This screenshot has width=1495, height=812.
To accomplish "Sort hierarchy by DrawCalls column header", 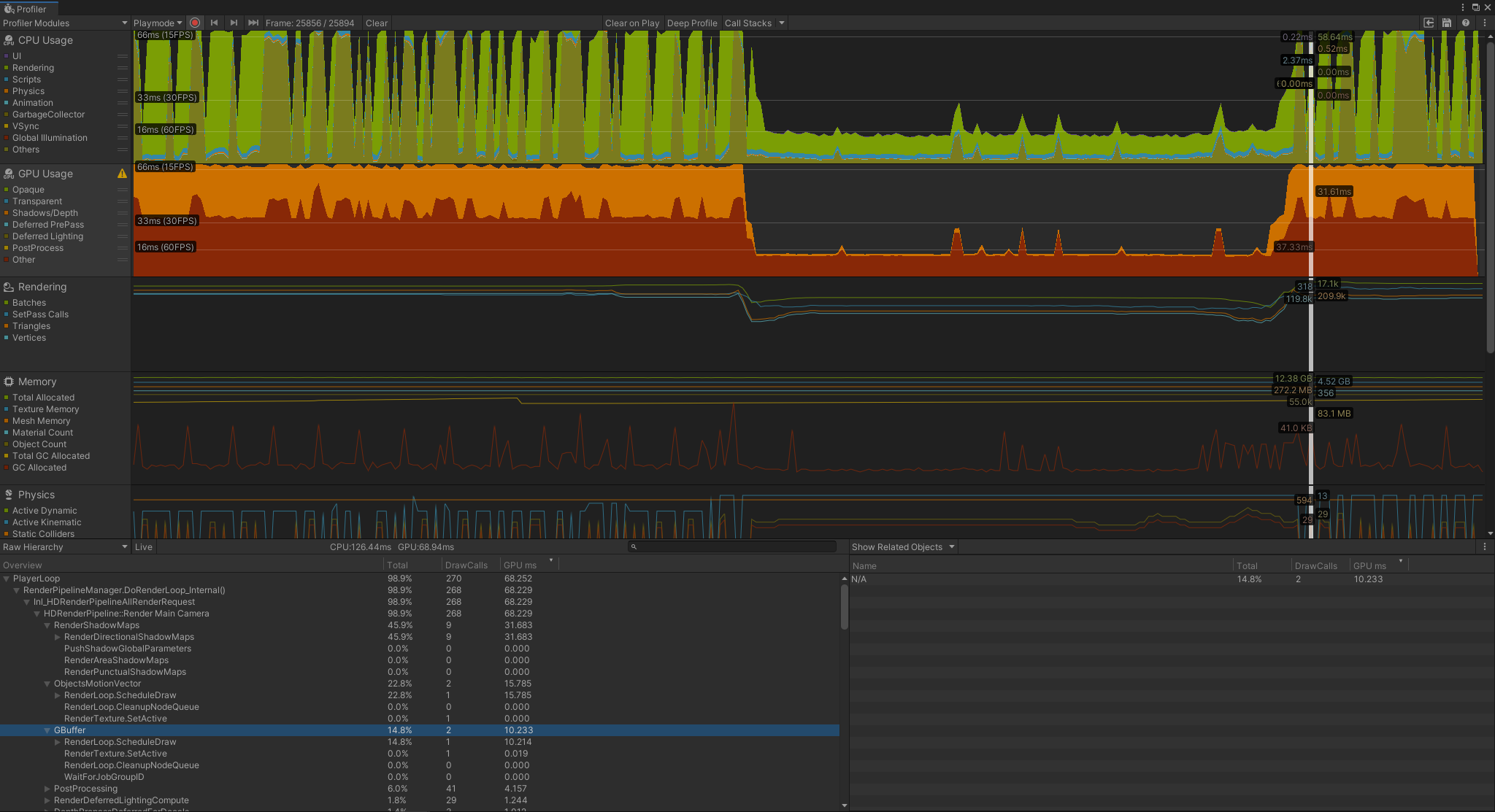I will pyautogui.click(x=471, y=565).
